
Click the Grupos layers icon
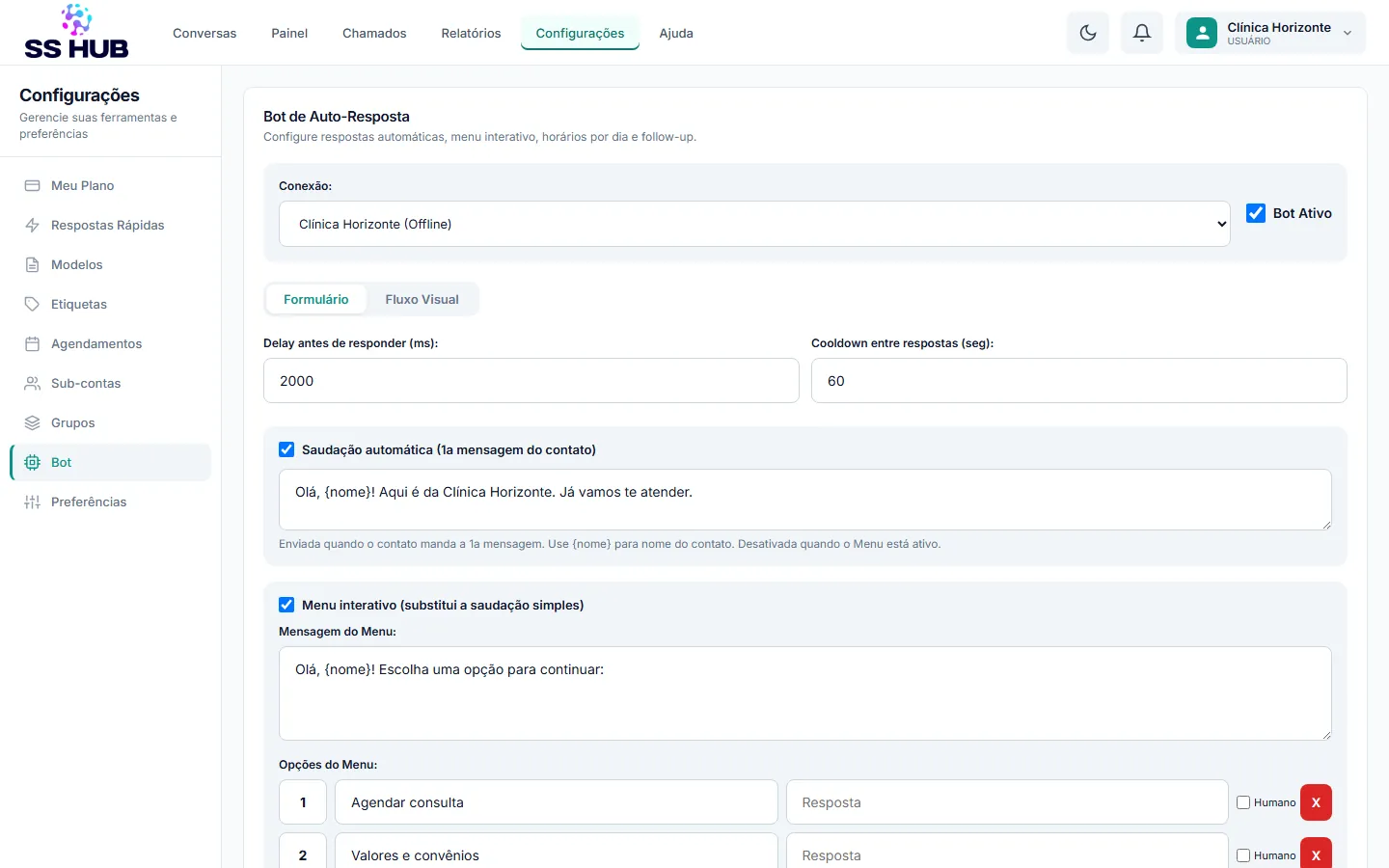(32, 422)
